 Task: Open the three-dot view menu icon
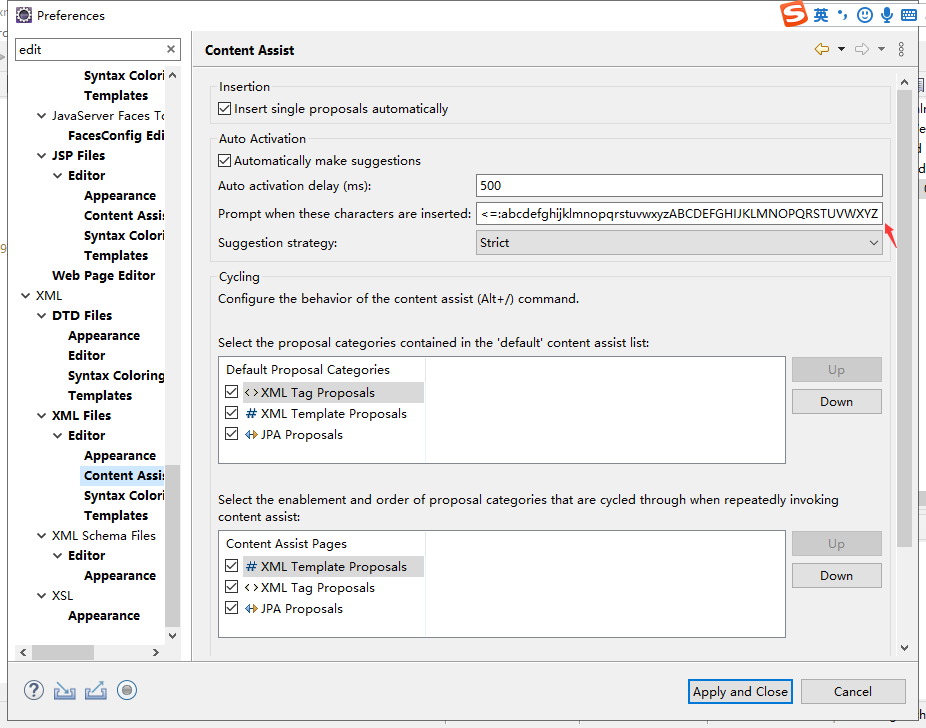(x=901, y=49)
